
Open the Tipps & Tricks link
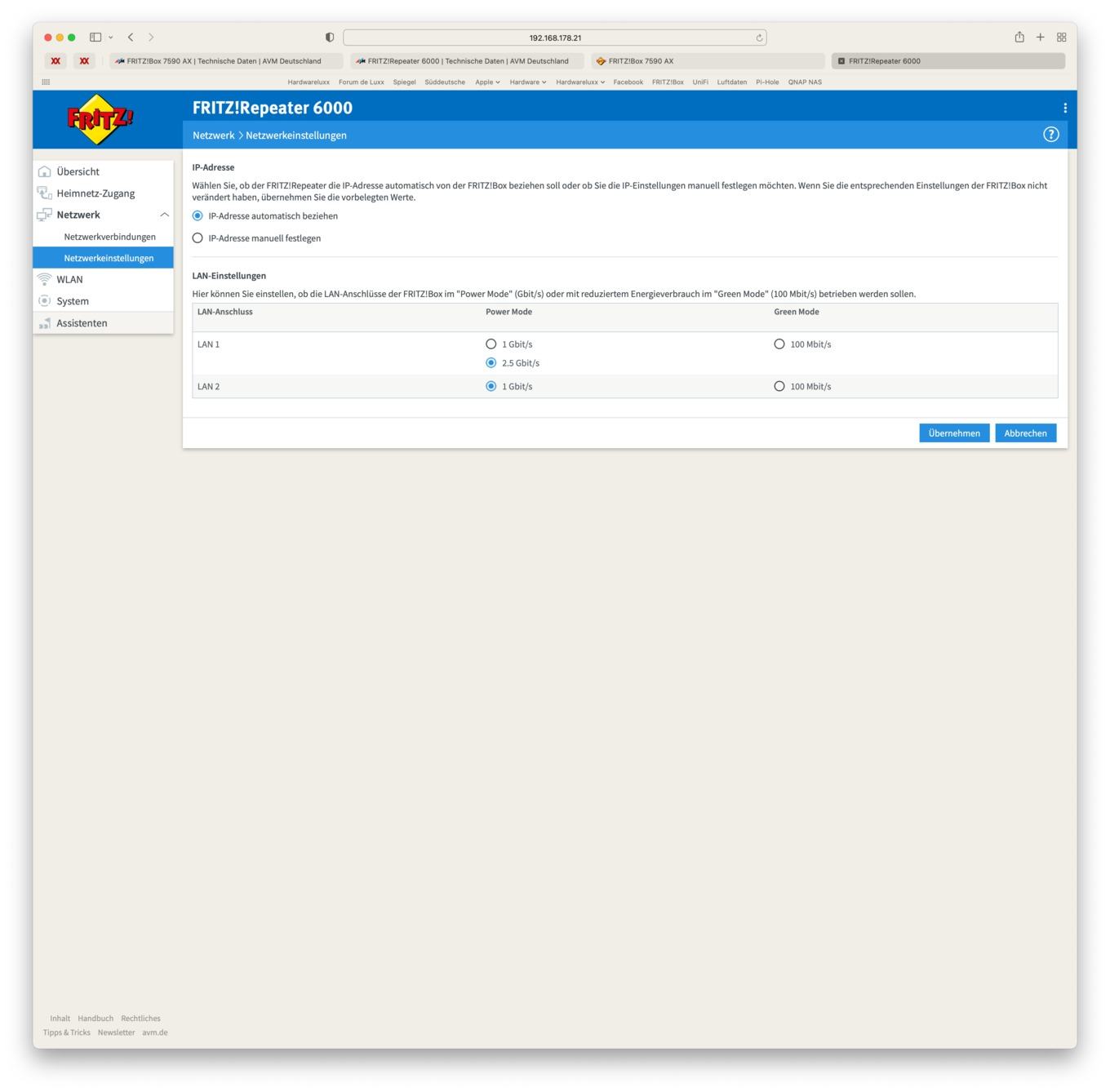pyautogui.click(x=67, y=1032)
